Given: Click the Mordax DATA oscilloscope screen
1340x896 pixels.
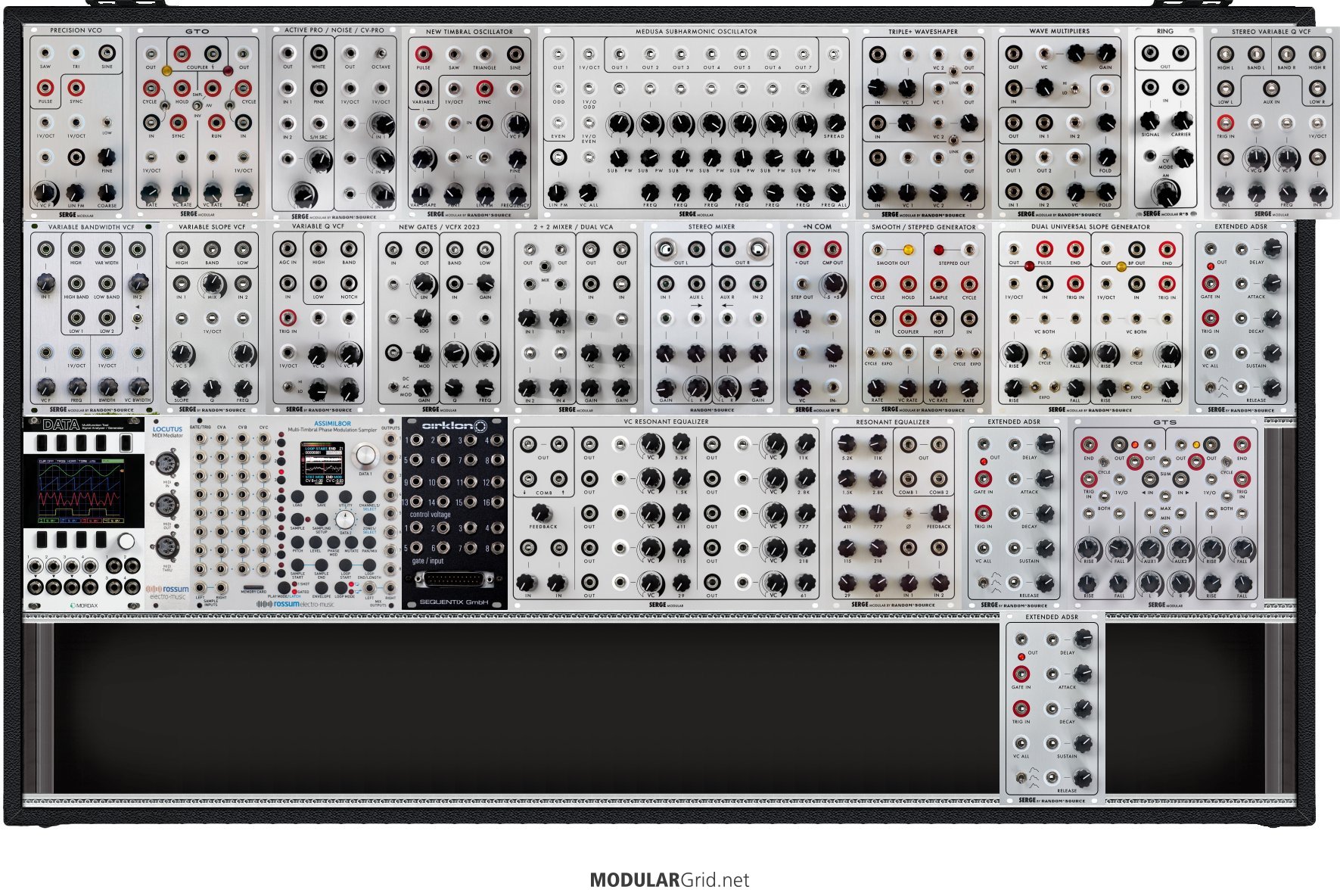Looking at the screenshot, I should 82,490.
